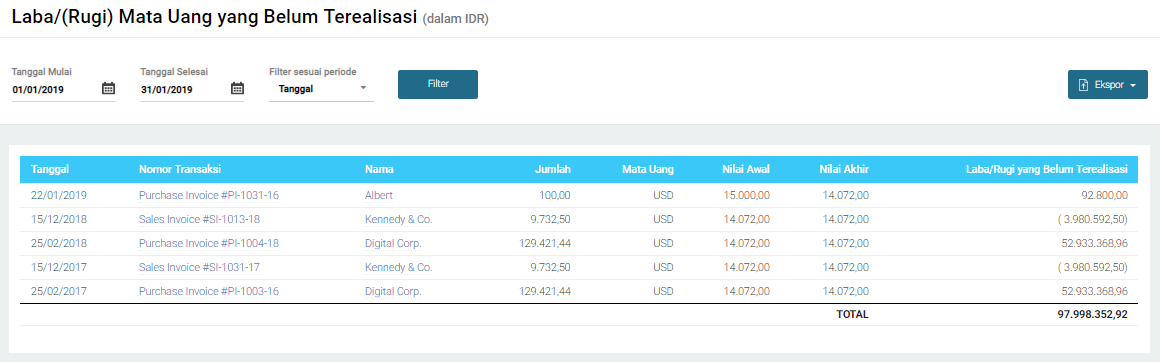Click the Tanggal column header

[50, 170]
